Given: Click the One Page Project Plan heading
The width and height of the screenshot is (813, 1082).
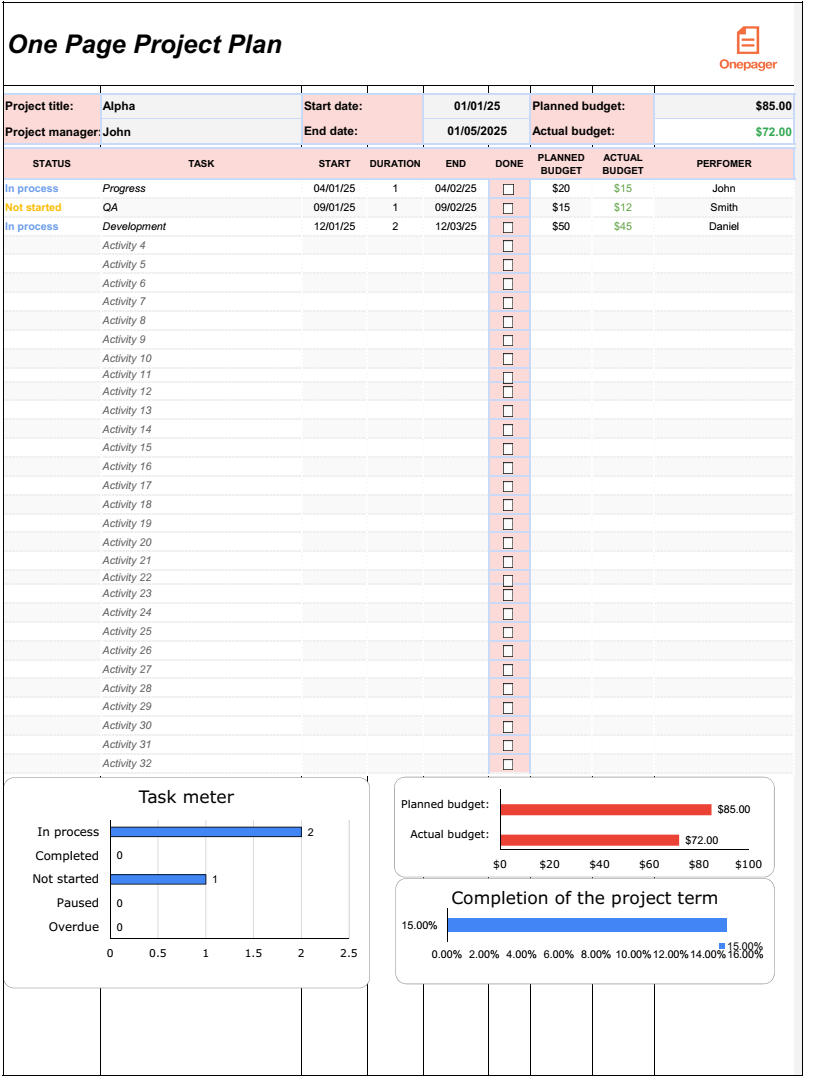Looking at the screenshot, I should (145, 44).
